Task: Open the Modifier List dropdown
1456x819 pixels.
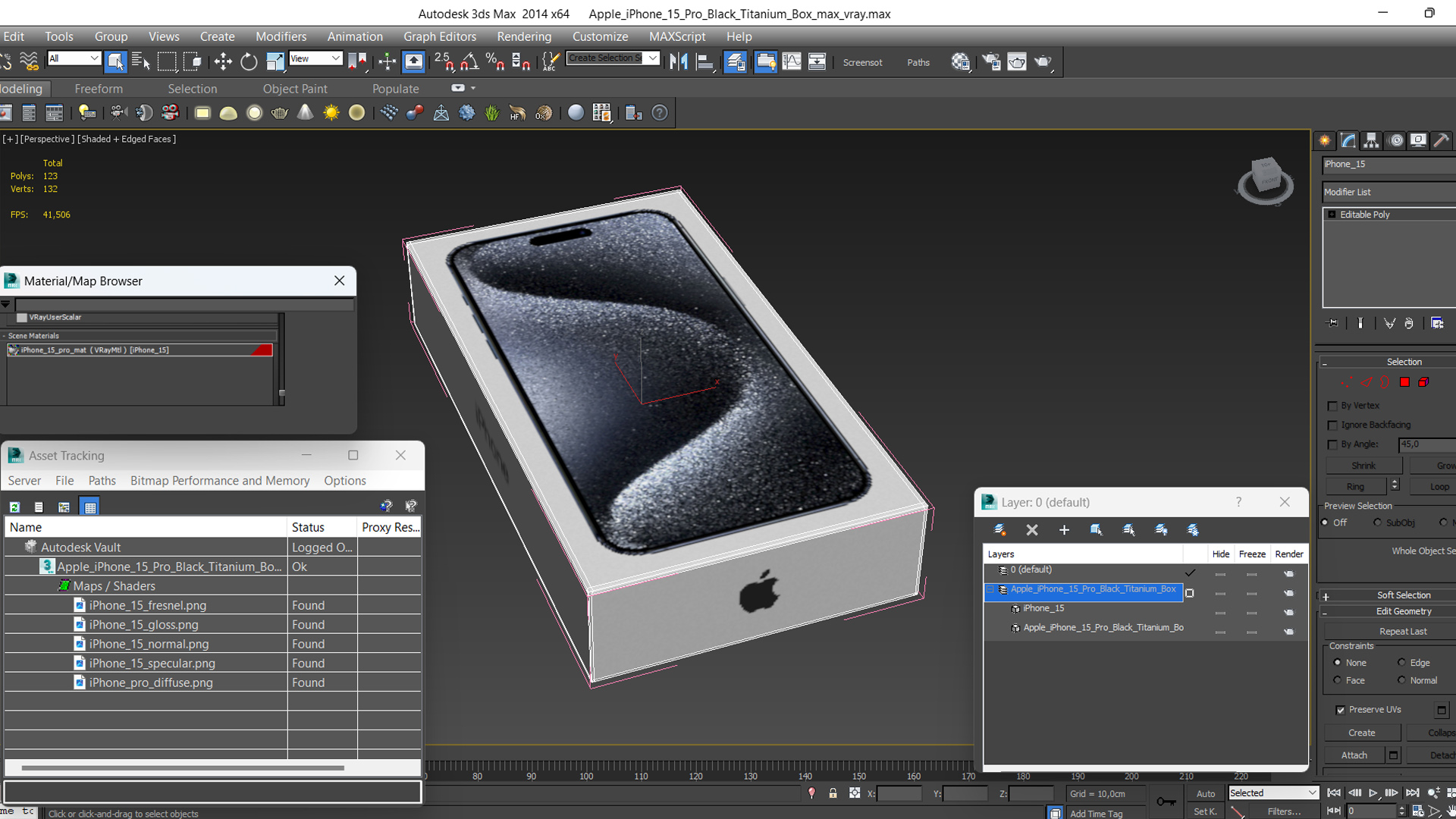Action: [1389, 192]
